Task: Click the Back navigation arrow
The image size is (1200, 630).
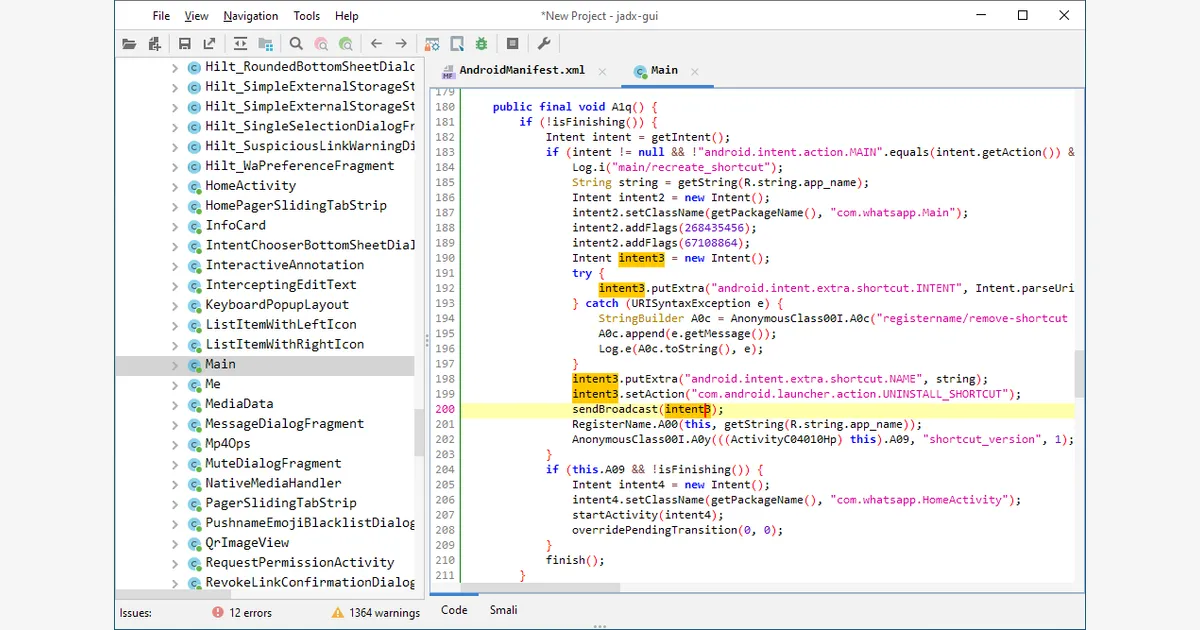Action: pyautogui.click(x=376, y=44)
